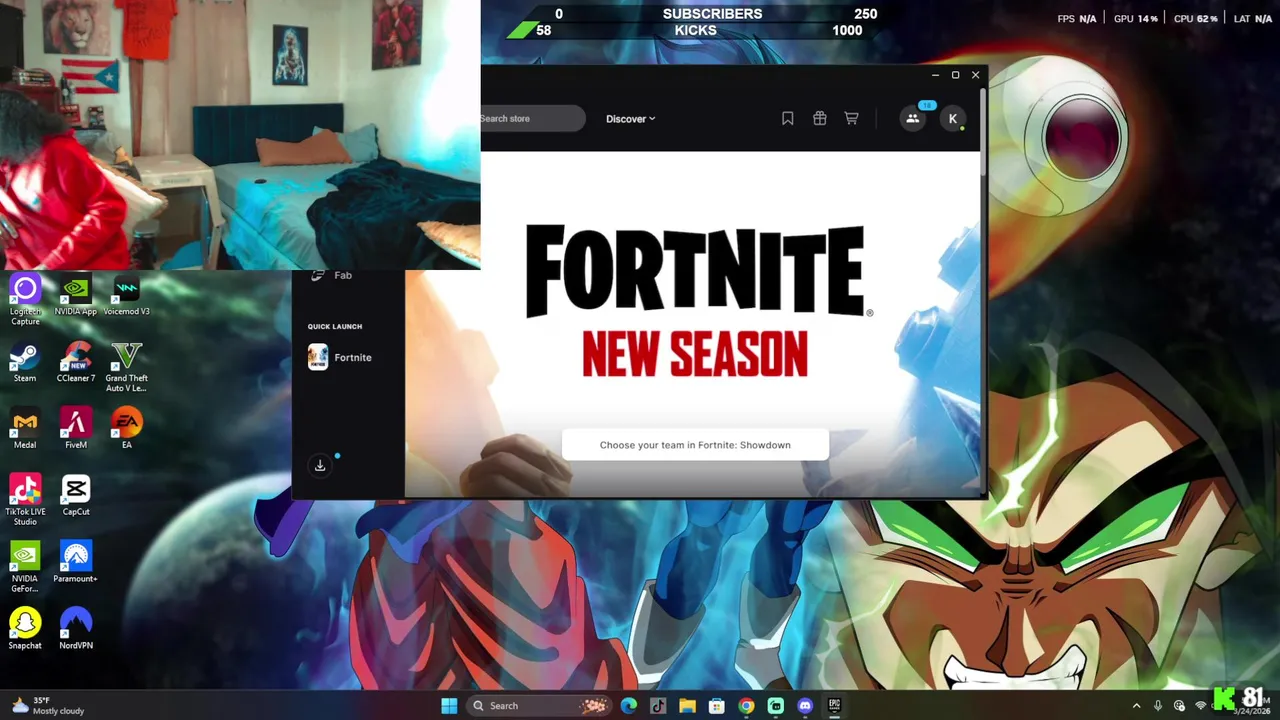Click the taskbar Search box
1280x720 pixels.
point(540,706)
